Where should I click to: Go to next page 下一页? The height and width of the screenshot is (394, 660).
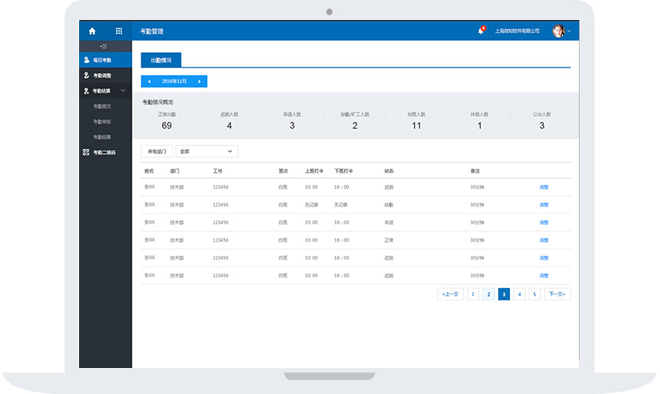(x=557, y=294)
